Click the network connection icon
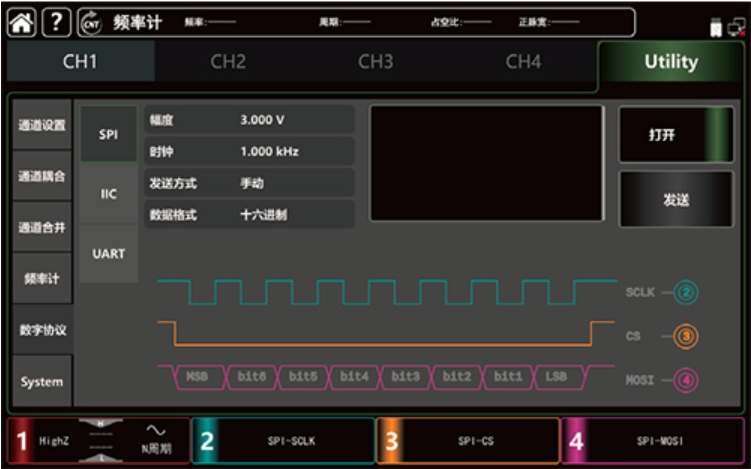 tap(738, 27)
